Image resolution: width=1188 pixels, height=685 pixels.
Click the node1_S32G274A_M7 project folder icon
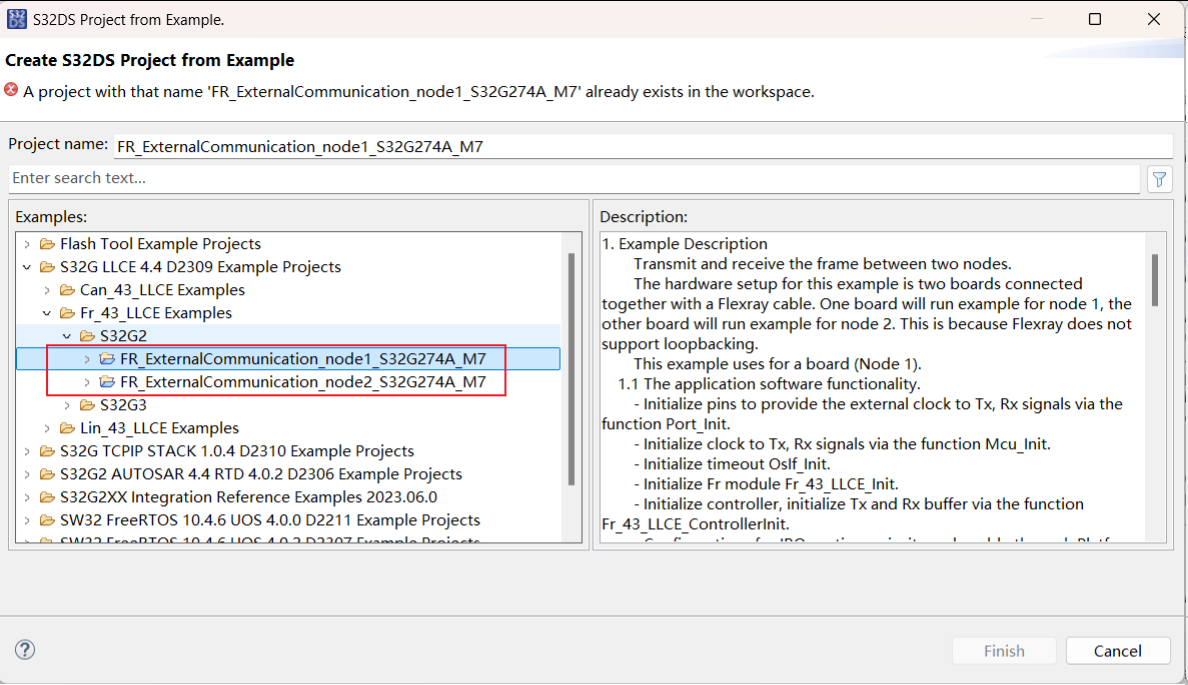coord(108,358)
